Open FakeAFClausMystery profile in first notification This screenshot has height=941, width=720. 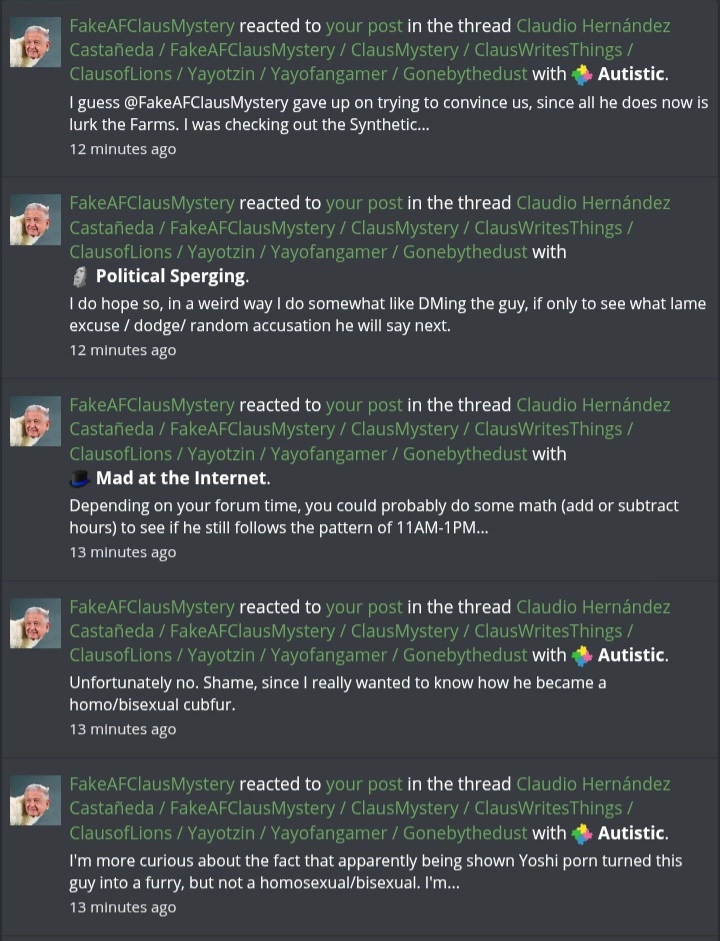(x=152, y=26)
